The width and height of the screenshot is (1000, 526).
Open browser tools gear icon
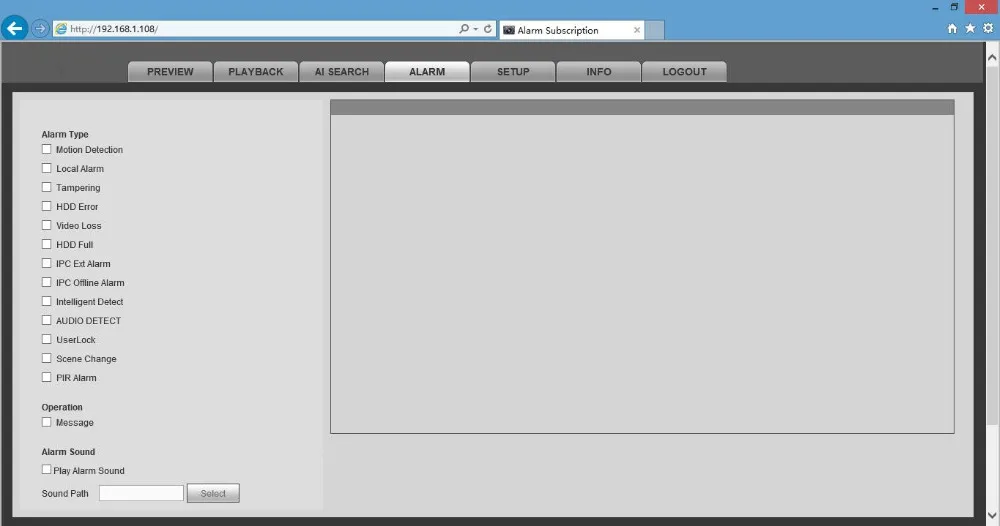tap(988, 28)
